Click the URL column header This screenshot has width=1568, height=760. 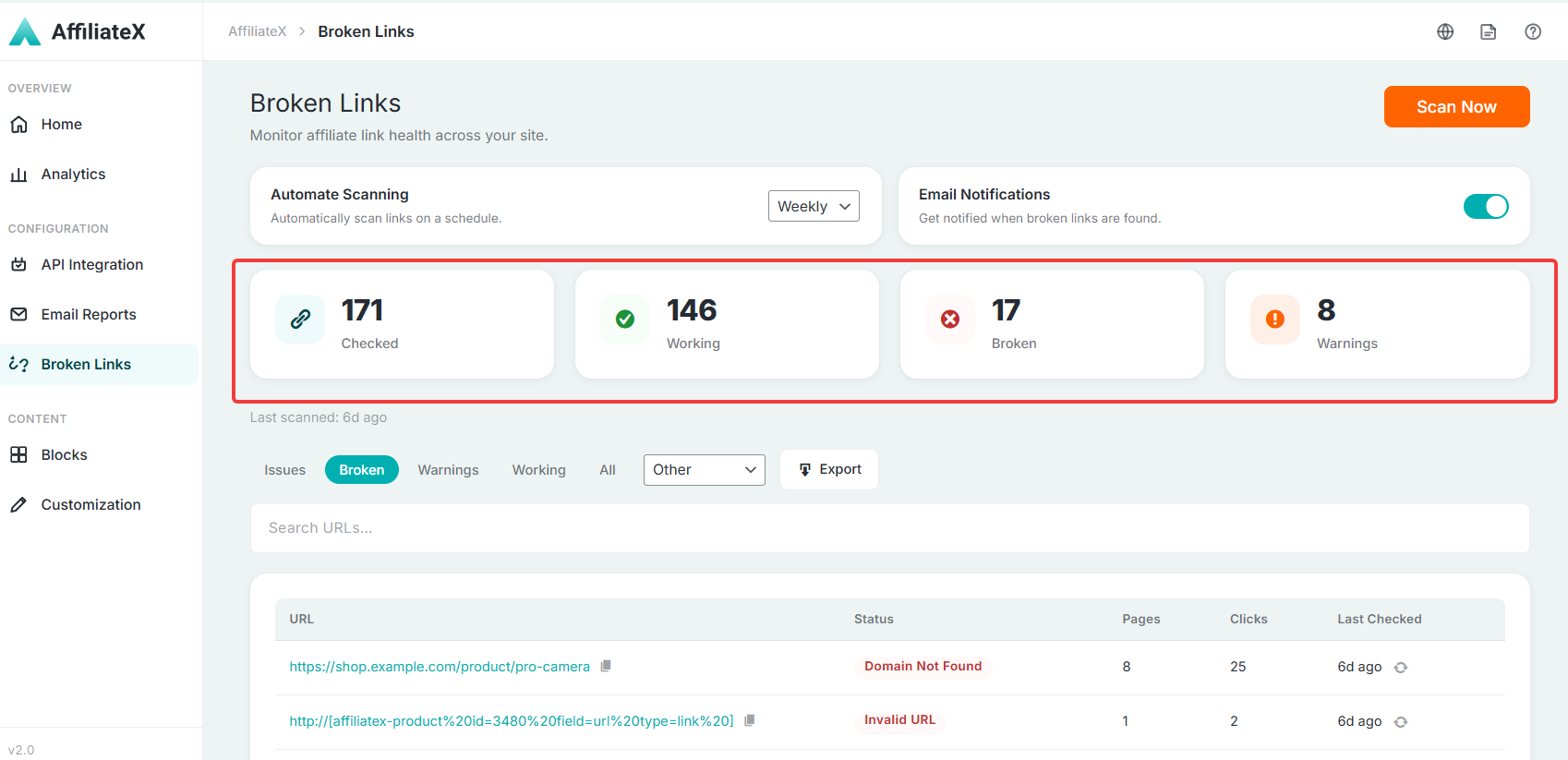pyautogui.click(x=302, y=619)
